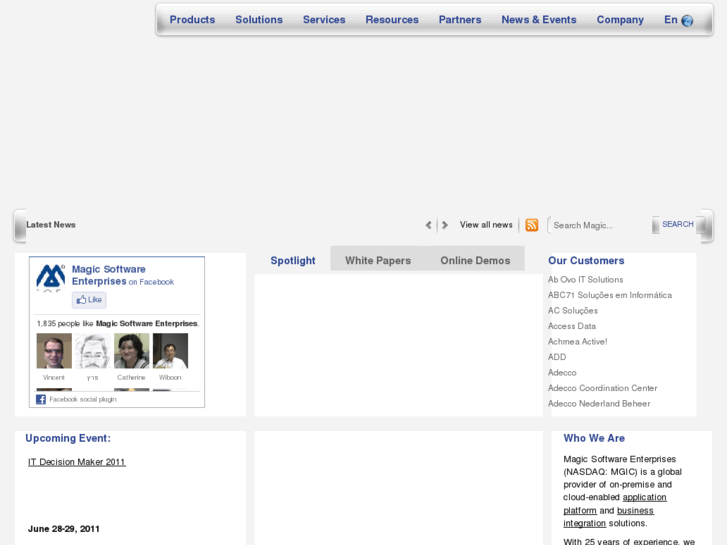Open Adecco Nederland Beheer link

(599, 404)
